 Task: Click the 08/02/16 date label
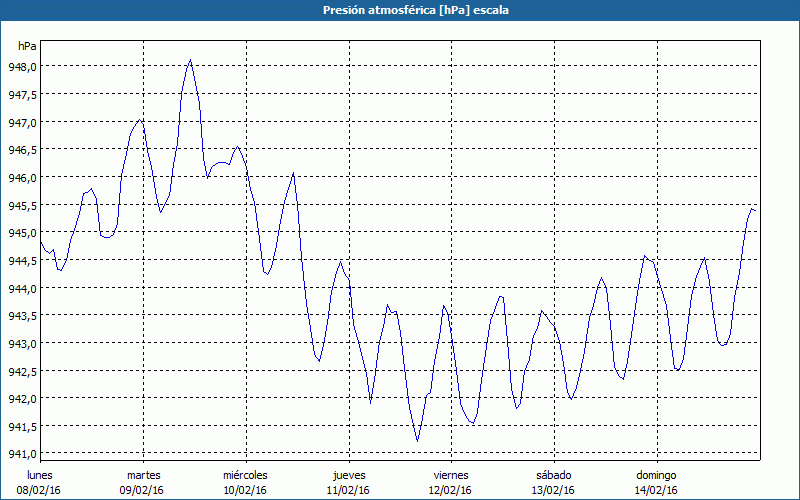click(x=40, y=490)
